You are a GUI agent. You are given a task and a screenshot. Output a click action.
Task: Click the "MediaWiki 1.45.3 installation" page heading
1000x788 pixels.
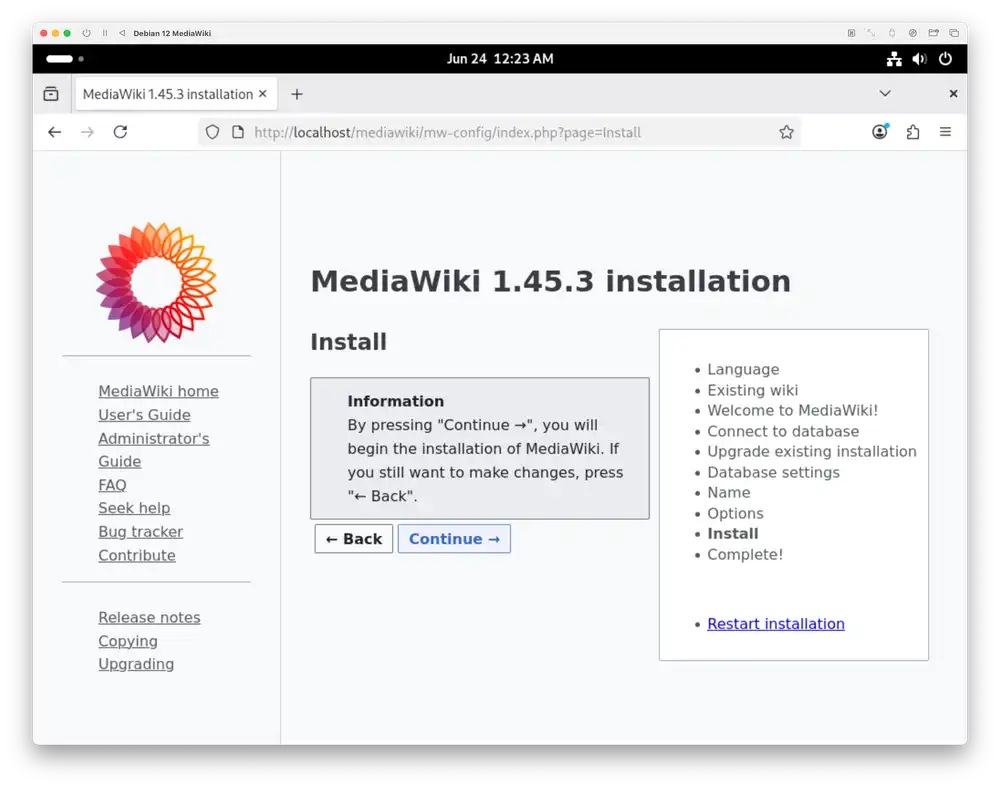pyautogui.click(x=550, y=281)
